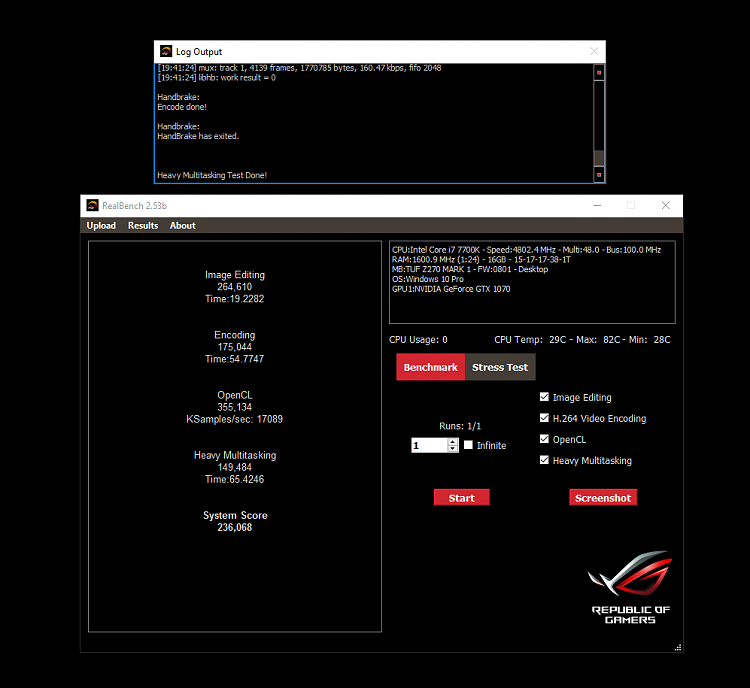Open the Upload menu
Screen dimensions: 750x688
(x=101, y=225)
